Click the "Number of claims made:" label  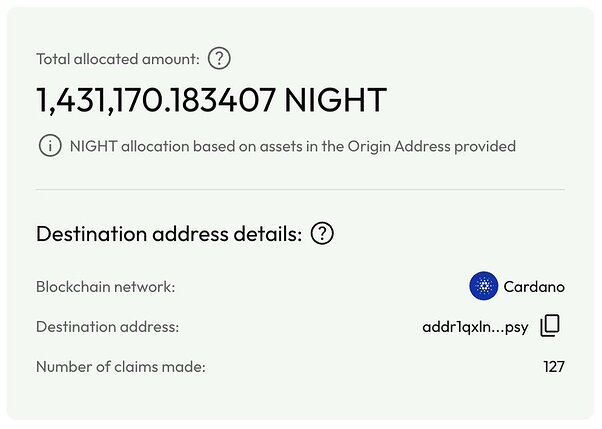tap(120, 367)
